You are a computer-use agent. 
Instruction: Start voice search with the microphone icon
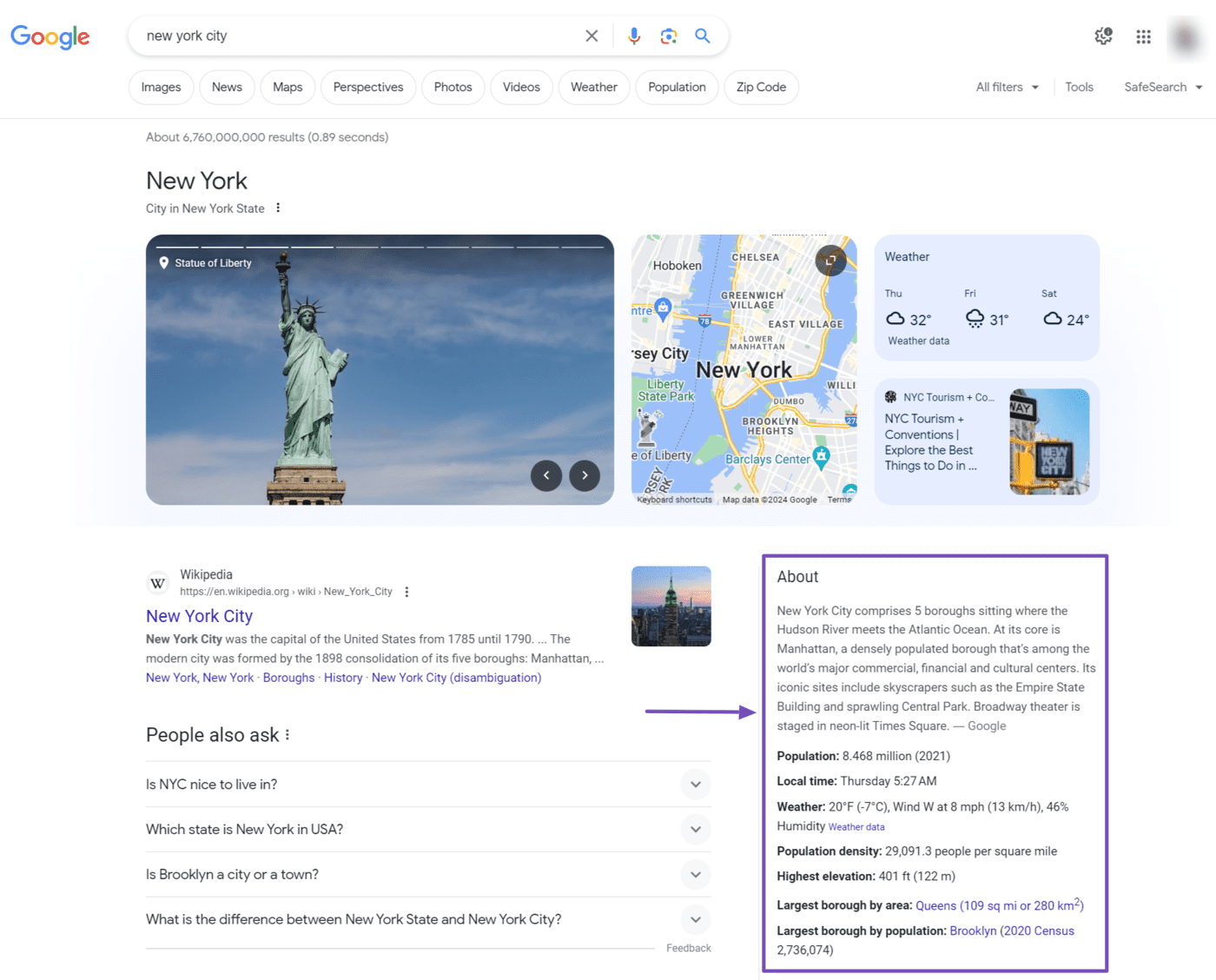634,36
